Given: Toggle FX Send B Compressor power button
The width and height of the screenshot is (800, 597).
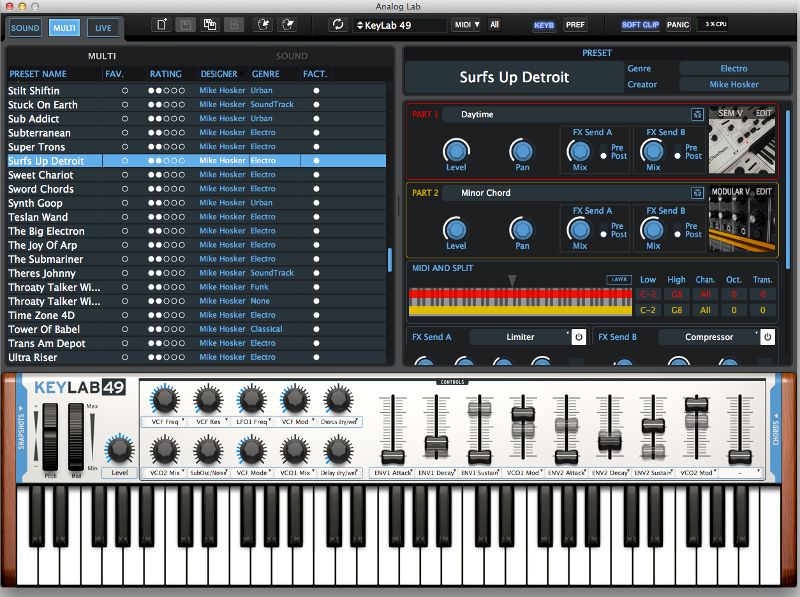Looking at the screenshot, I should click(767, 337).
